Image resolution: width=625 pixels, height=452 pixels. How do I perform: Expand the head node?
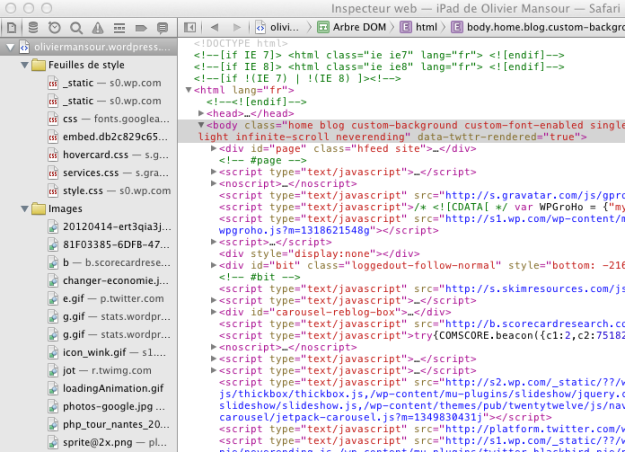point(201,113)
